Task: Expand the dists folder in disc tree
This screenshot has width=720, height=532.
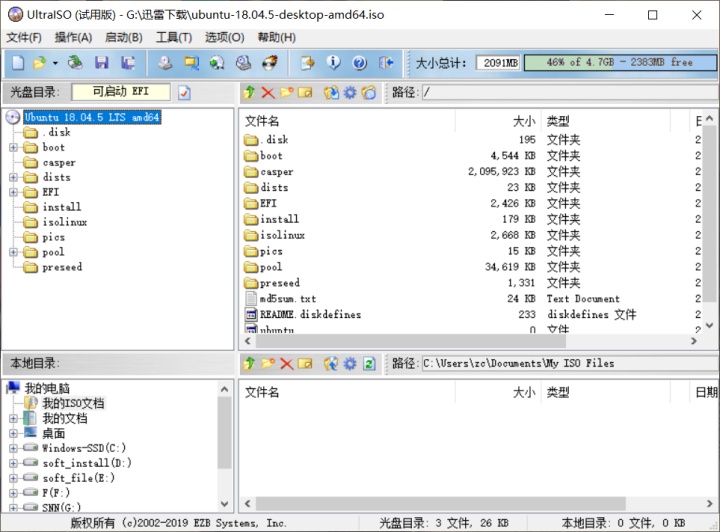Action: point(13,177)
